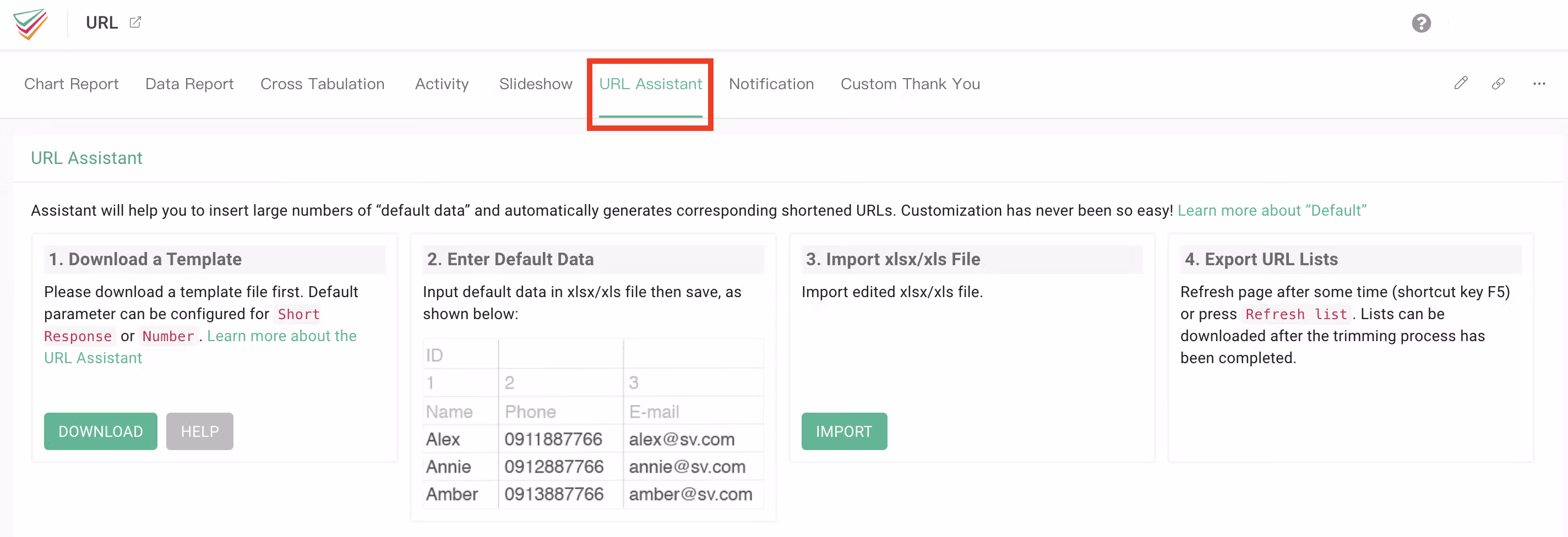Viewport: 1568px width, 537px height.
Task: Open the Cross Tabulation tab
Action: point(322,84)
